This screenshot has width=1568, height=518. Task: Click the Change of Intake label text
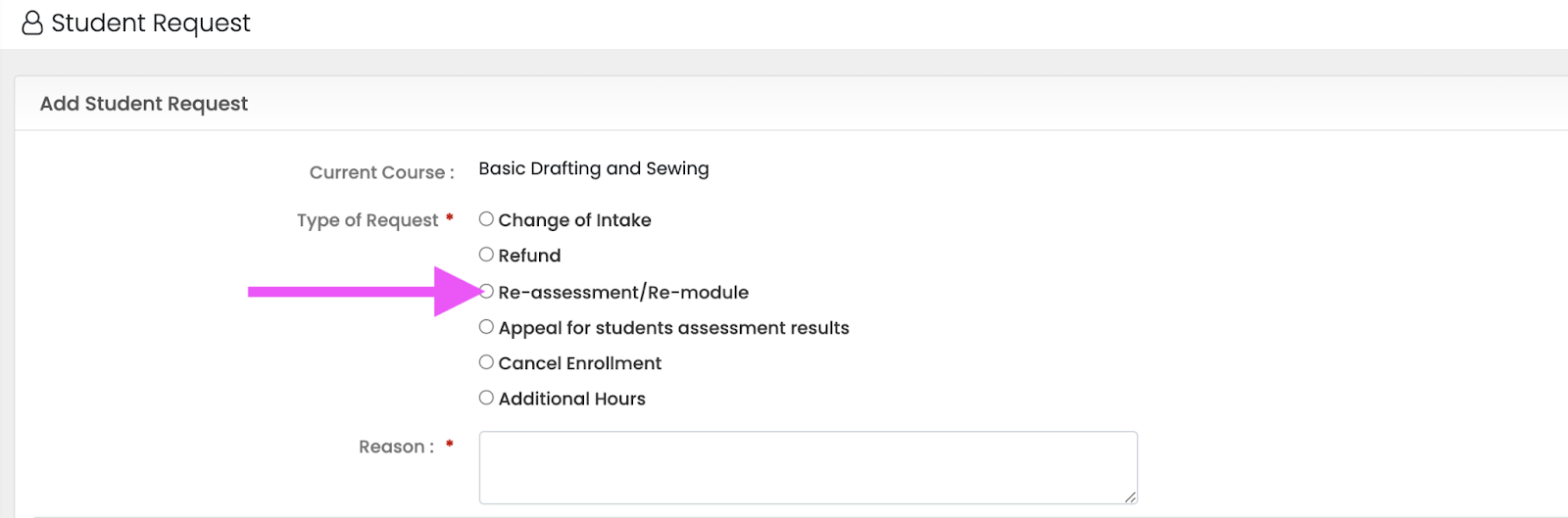[x=574, y=220]
